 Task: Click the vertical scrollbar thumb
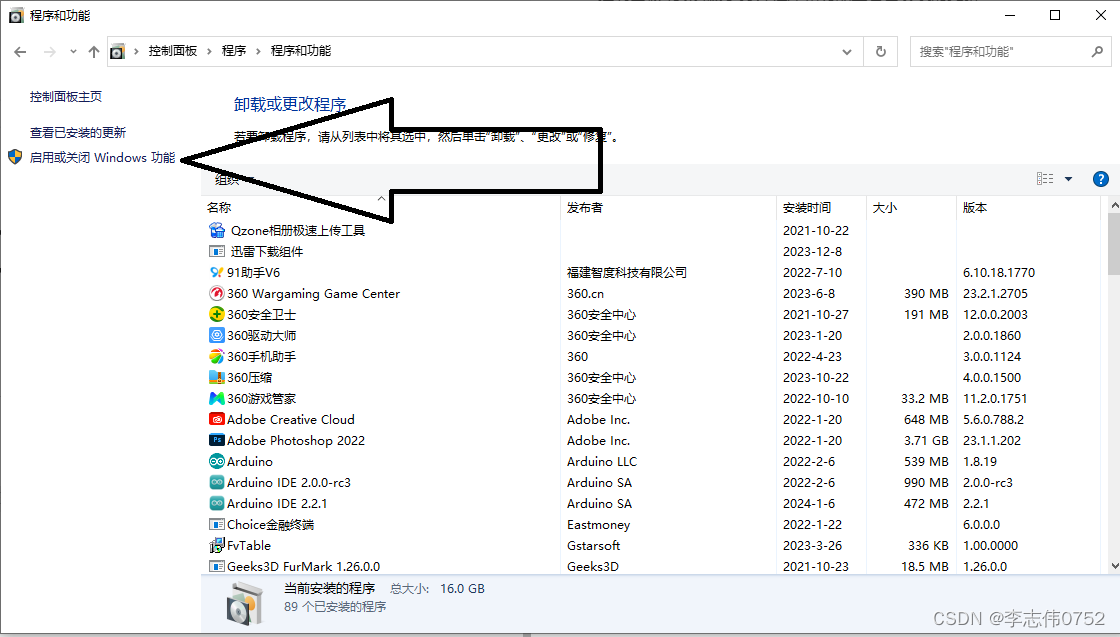click(x=1114, y=244)
